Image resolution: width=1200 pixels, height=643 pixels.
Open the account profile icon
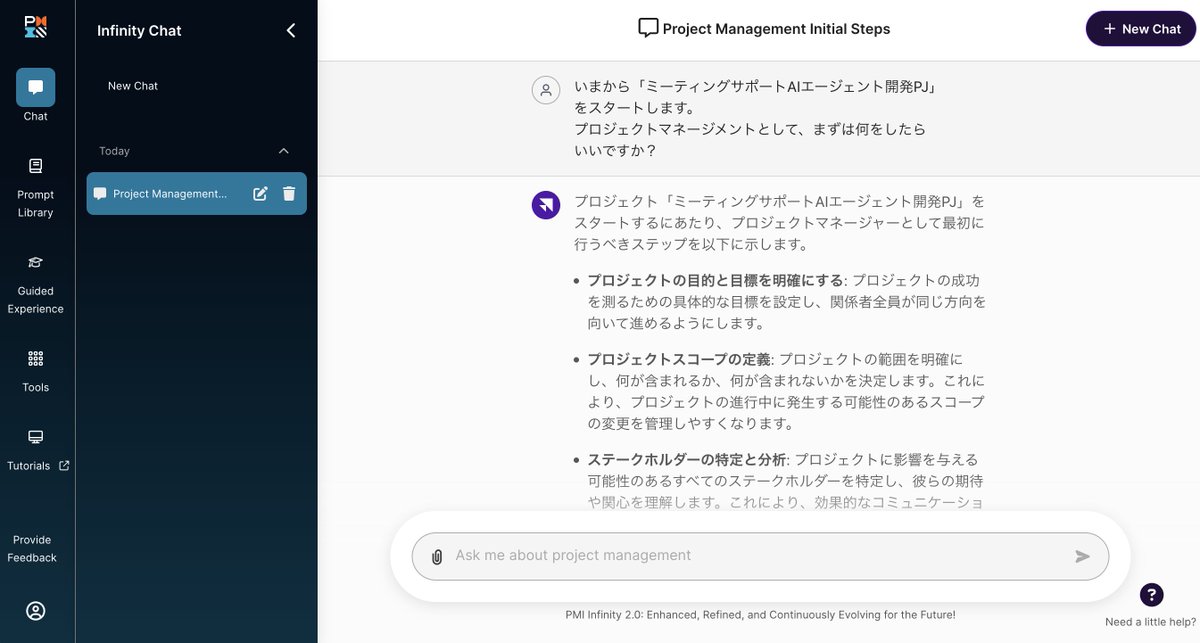tap(36, 610)
